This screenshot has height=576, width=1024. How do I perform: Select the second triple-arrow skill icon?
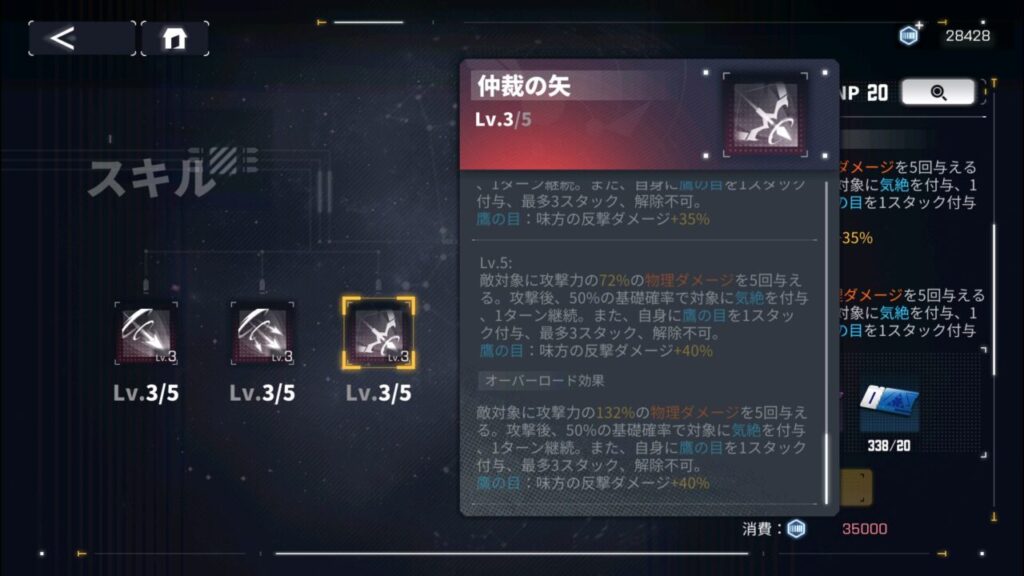click(262, 333)
